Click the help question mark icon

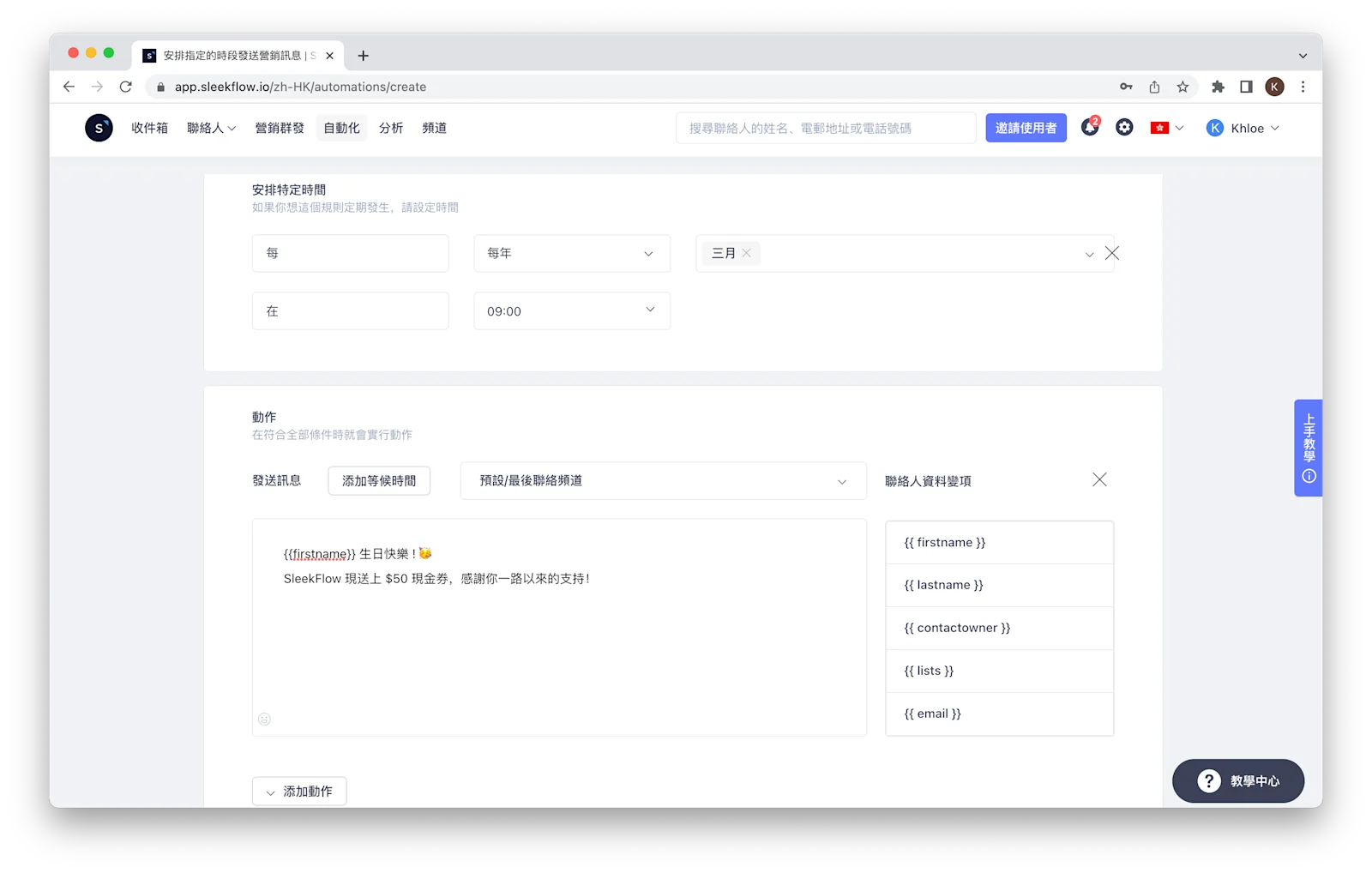pos(1209,781)
